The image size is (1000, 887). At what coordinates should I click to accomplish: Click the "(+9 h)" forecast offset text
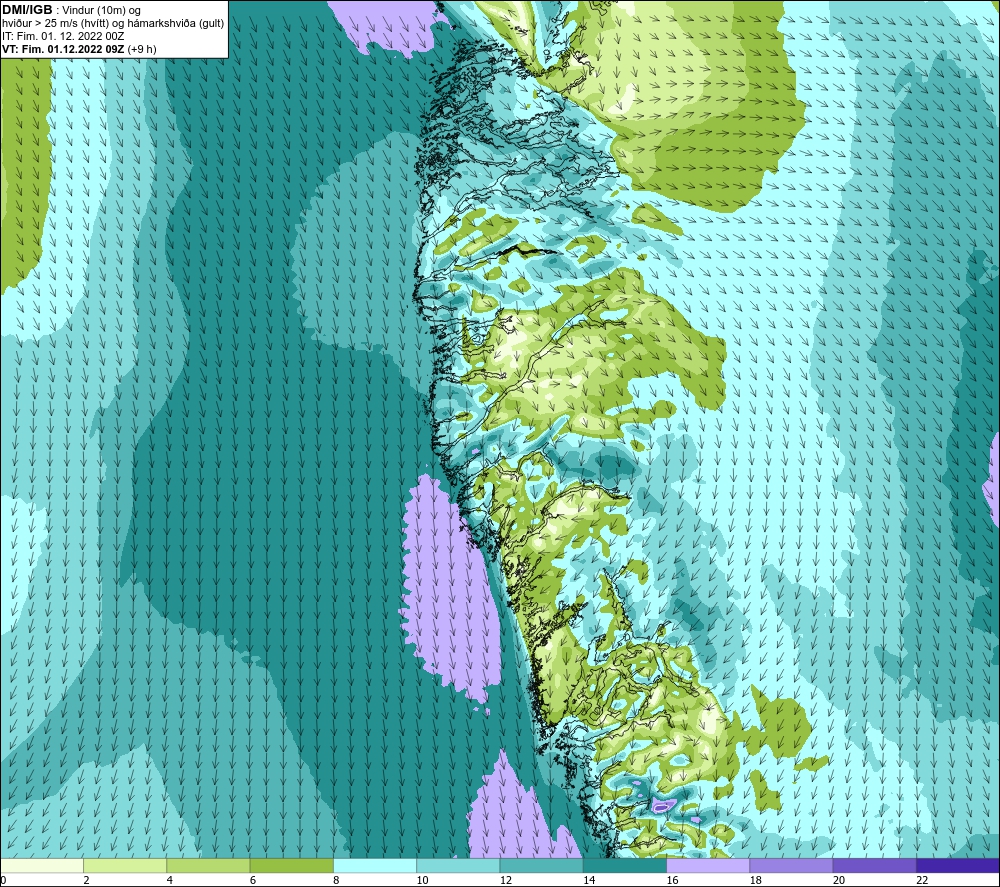click(x=142, y=49)
